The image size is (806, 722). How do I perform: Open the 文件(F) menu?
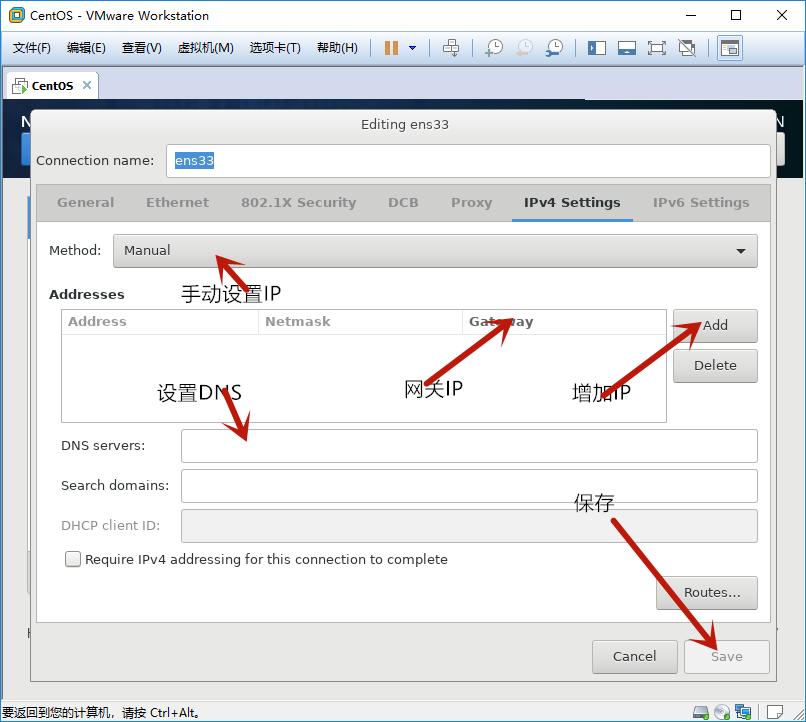32,48
